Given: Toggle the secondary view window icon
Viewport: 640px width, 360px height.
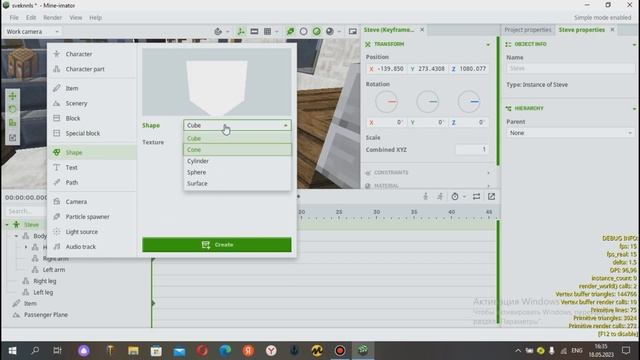Looking at the screenshot, I should click(x=353, y=31).
